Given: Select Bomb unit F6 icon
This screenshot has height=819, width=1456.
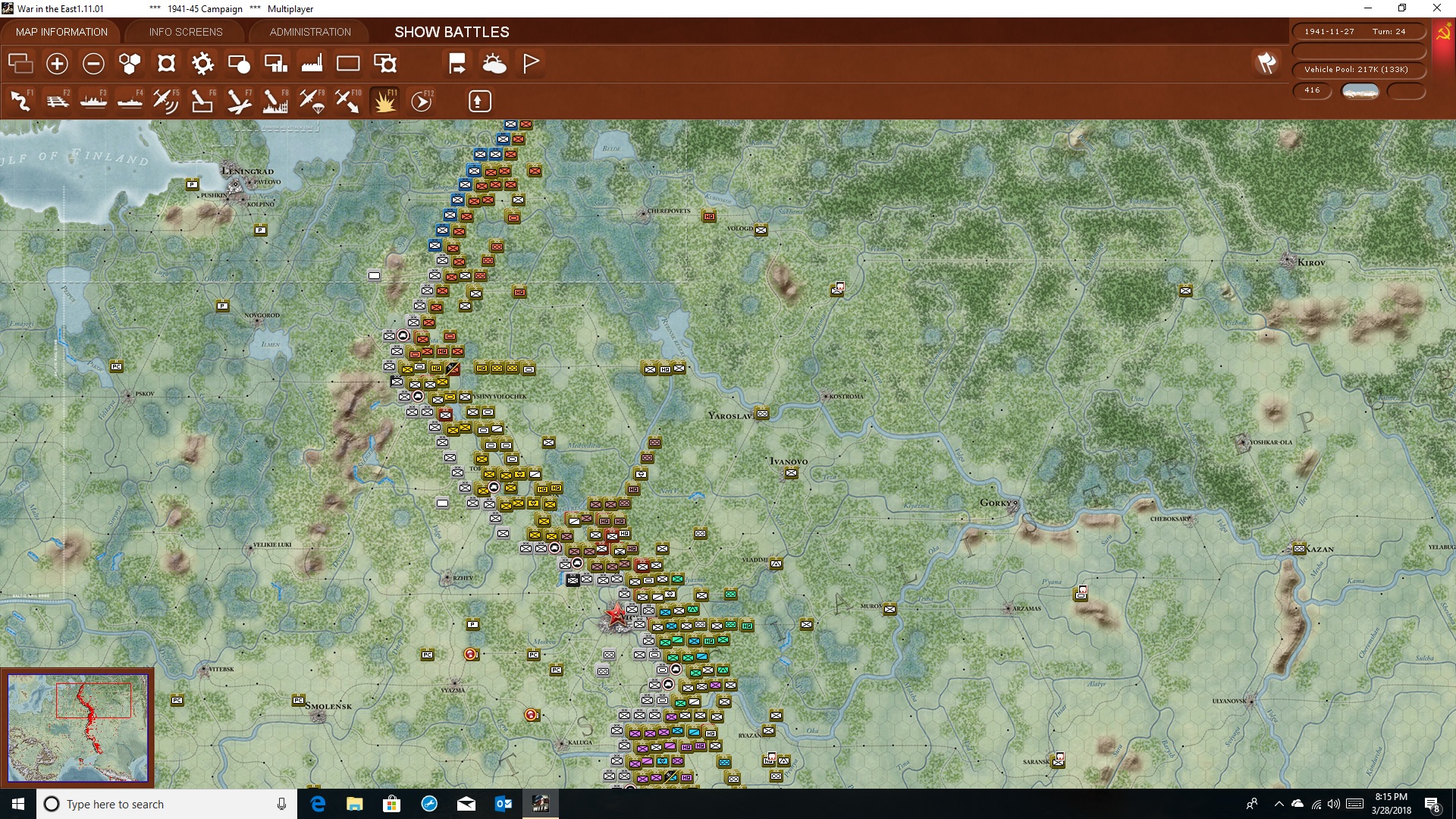Looking at the screenshot, I should tap(202, 101).
